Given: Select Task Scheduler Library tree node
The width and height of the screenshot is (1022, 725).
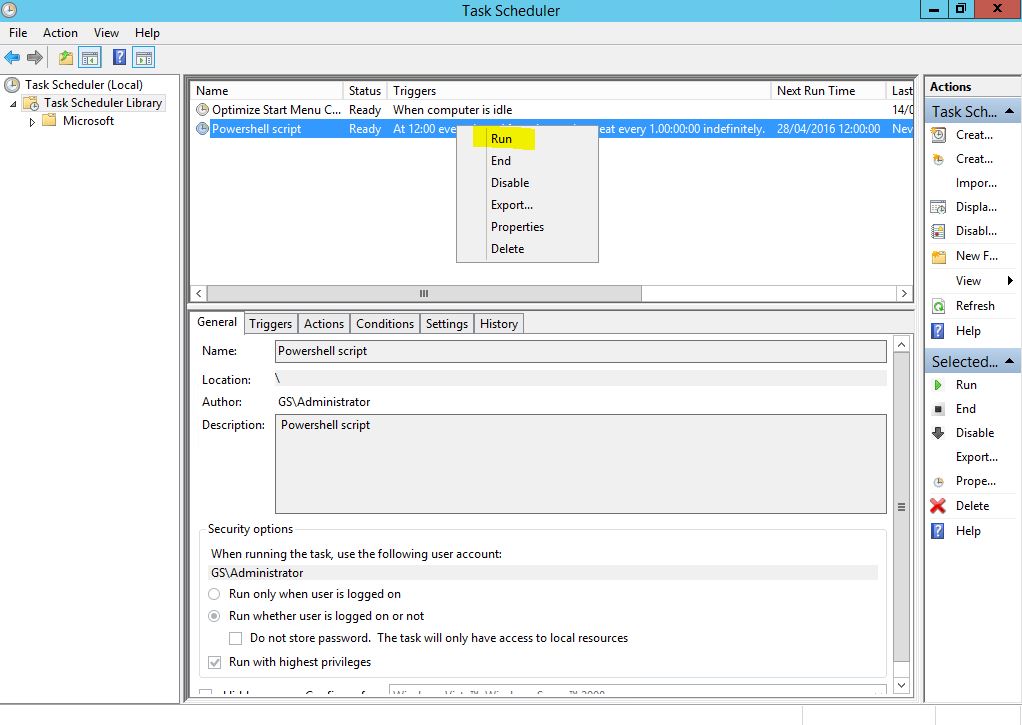Looking at the screenshot, I should (x=103, y=103).
